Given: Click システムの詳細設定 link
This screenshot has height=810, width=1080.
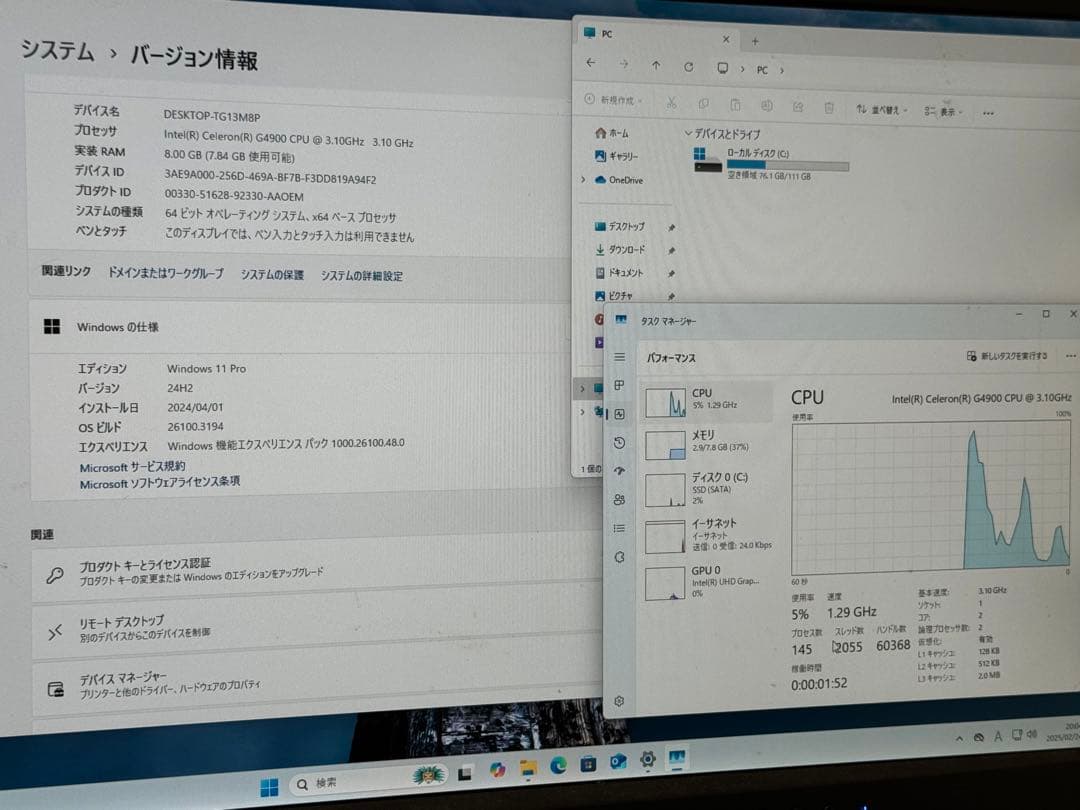Looking at the screenshot, I should point(362,275).
